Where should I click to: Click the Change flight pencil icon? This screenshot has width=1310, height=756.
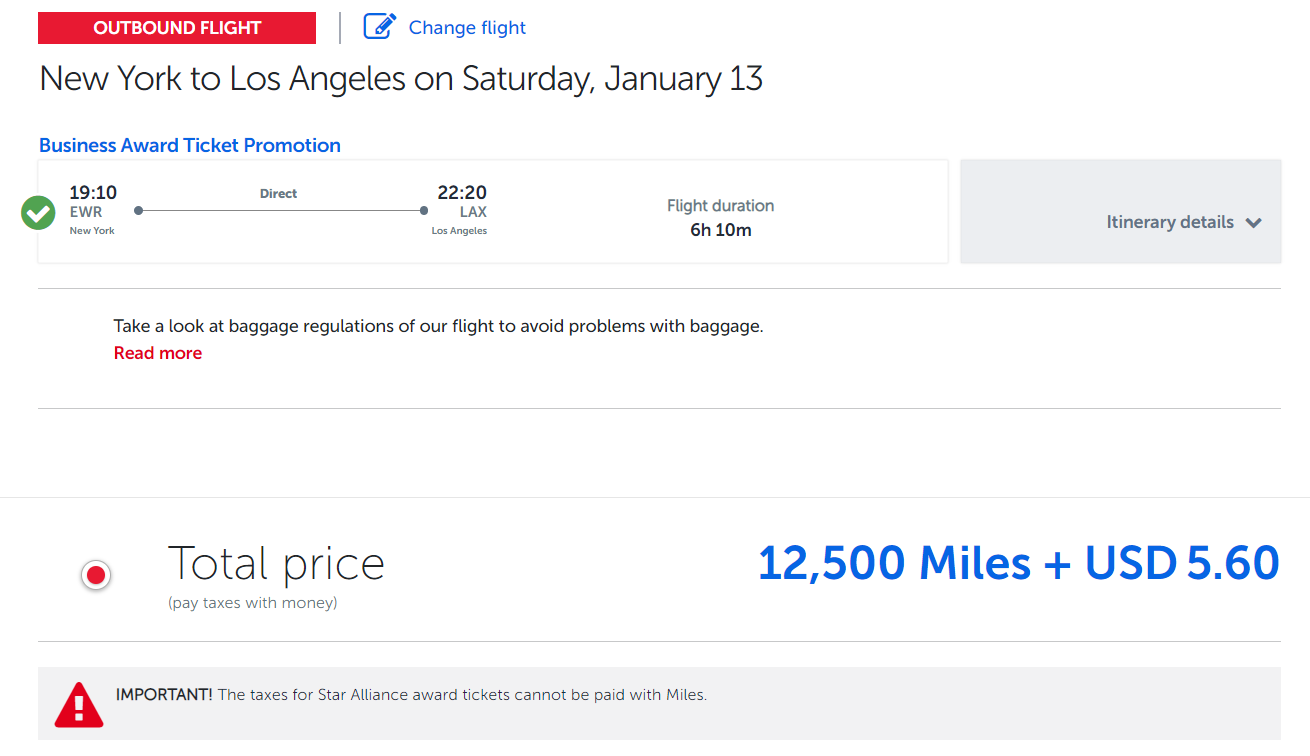tap(380, 27)
